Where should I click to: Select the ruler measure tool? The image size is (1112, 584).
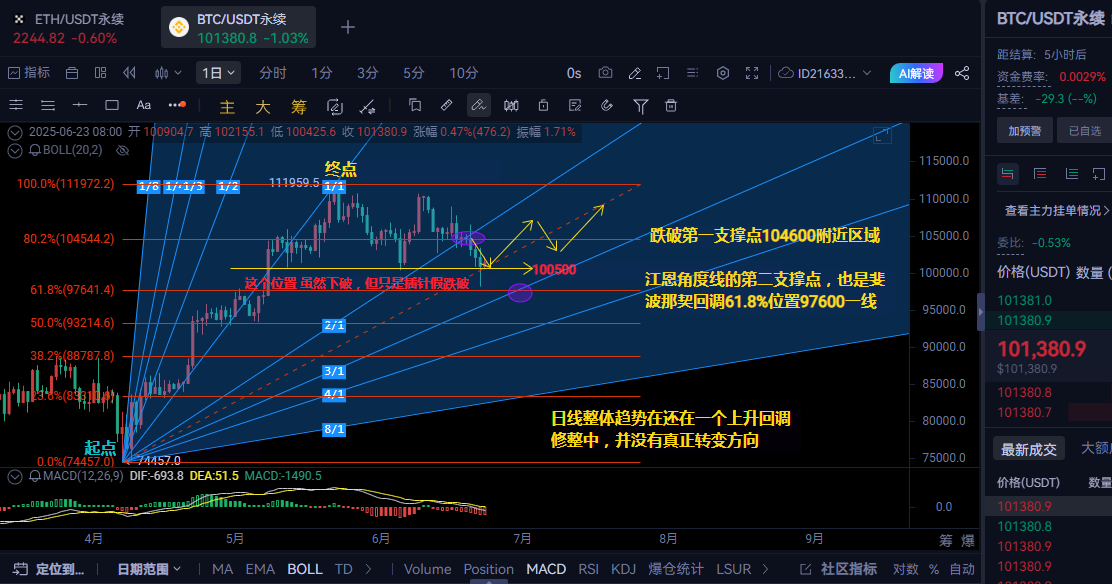click(446, 105)
